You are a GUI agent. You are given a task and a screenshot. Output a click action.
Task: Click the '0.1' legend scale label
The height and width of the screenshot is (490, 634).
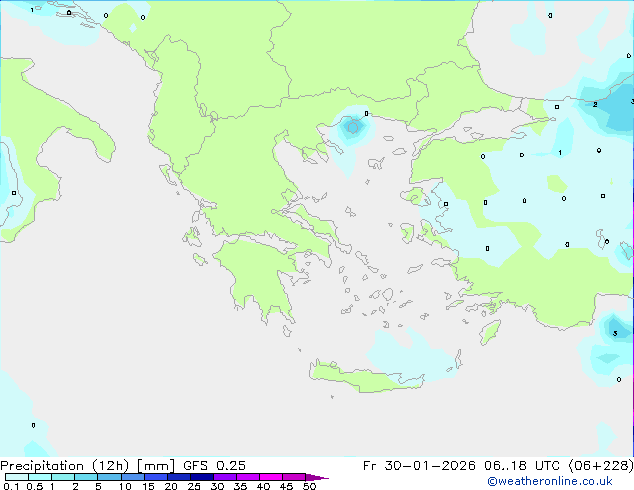pos(11,486)
